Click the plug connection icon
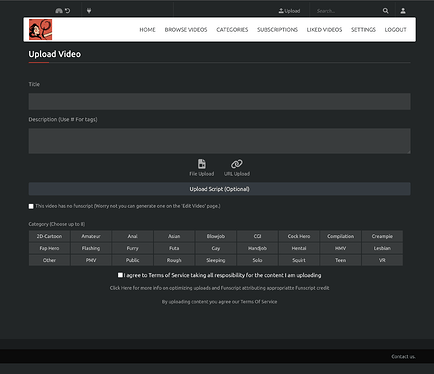Image resolution: width=434 pixels, height=374 pixels. tap(89, 11)
